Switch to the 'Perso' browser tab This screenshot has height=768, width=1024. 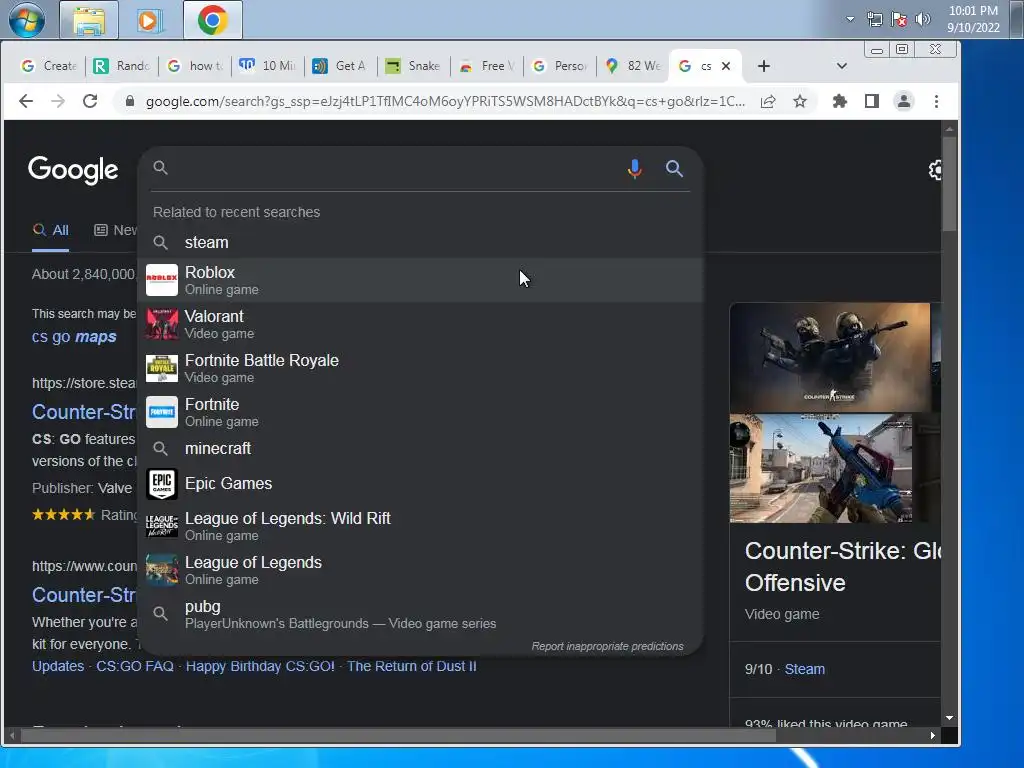(x=560, y=66)
